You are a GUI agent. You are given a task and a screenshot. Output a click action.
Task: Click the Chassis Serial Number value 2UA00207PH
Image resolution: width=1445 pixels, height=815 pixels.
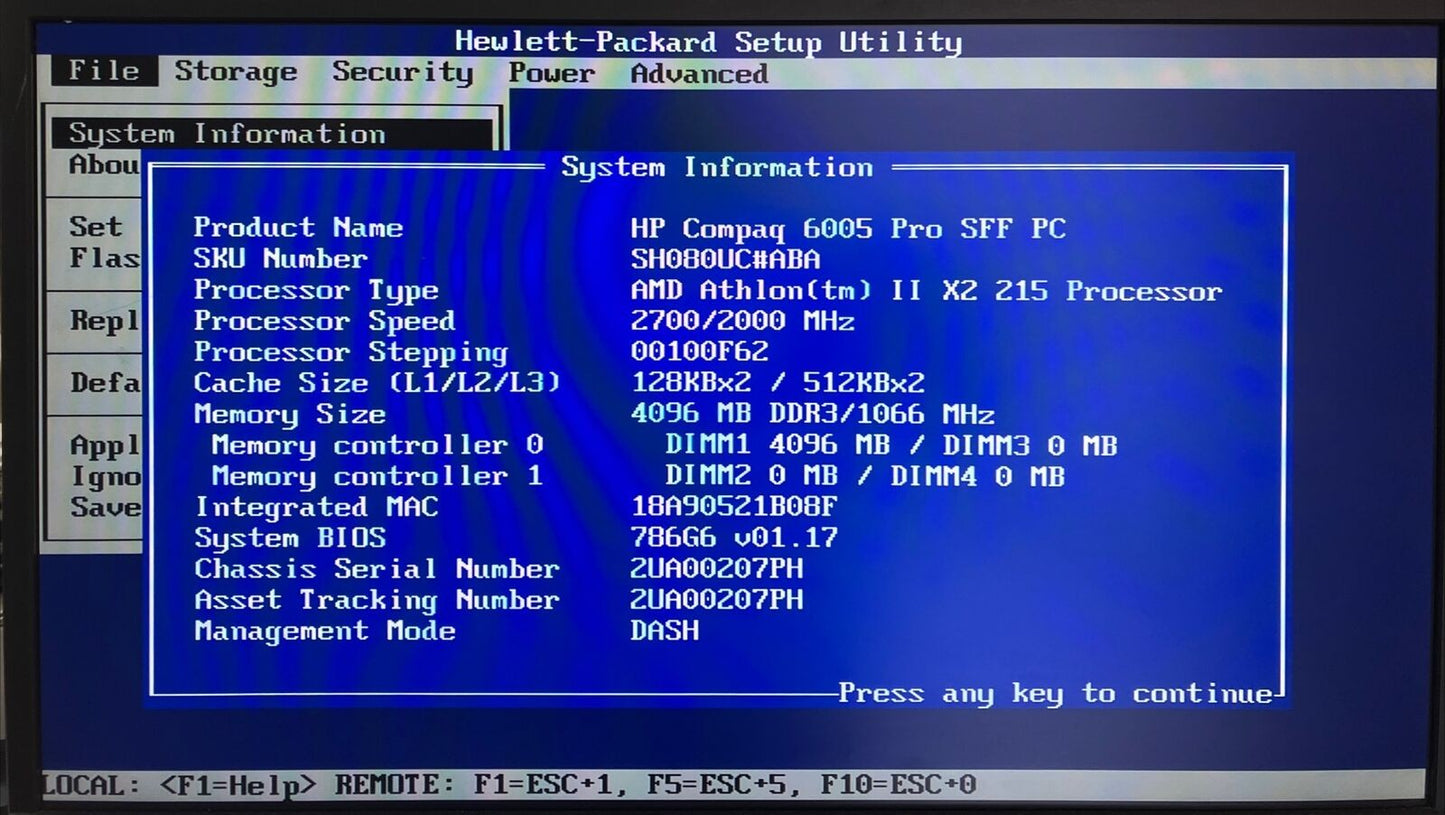click(x=716, y=569)
